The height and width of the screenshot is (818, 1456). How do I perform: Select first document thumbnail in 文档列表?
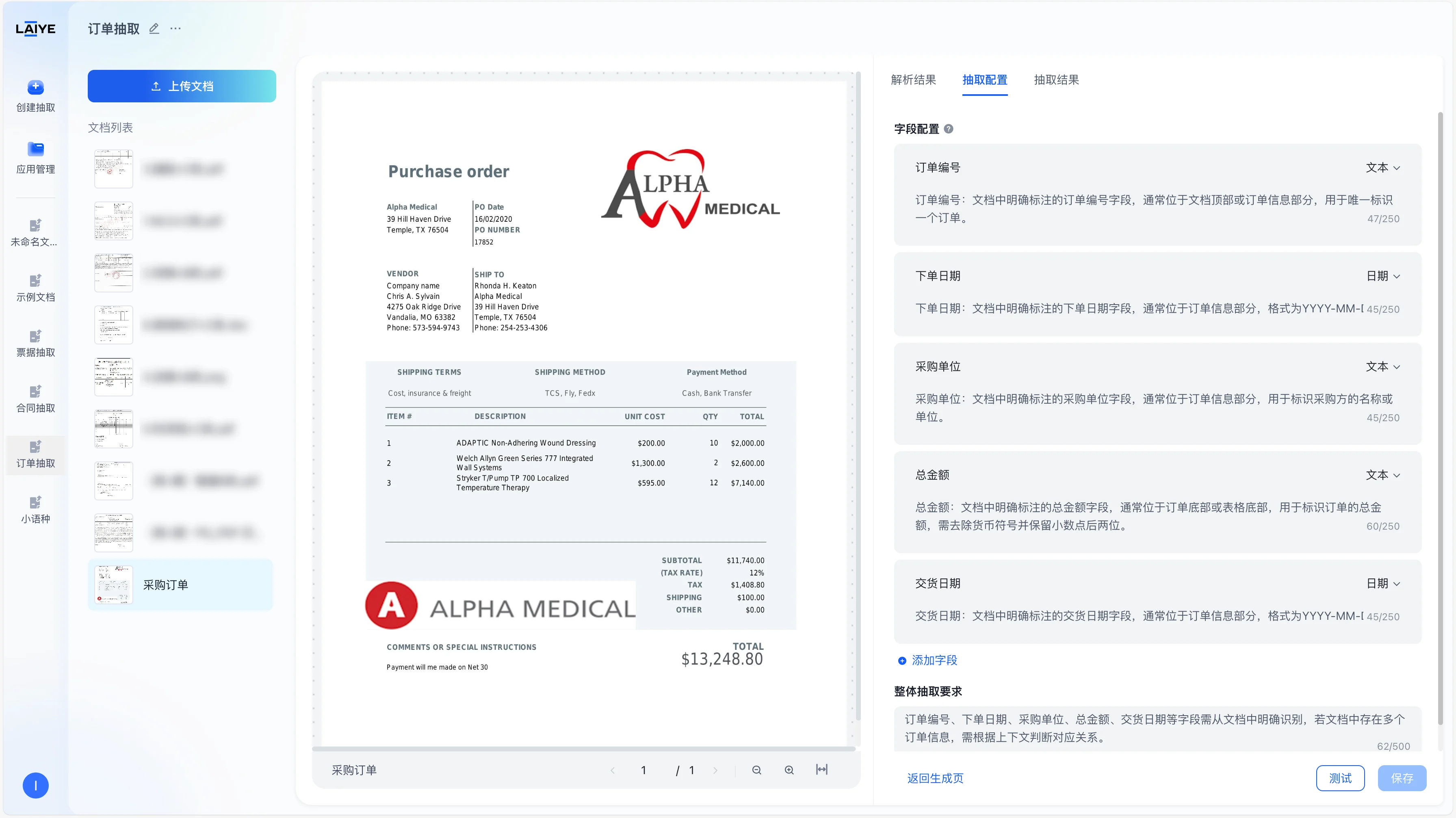(114, 169)
